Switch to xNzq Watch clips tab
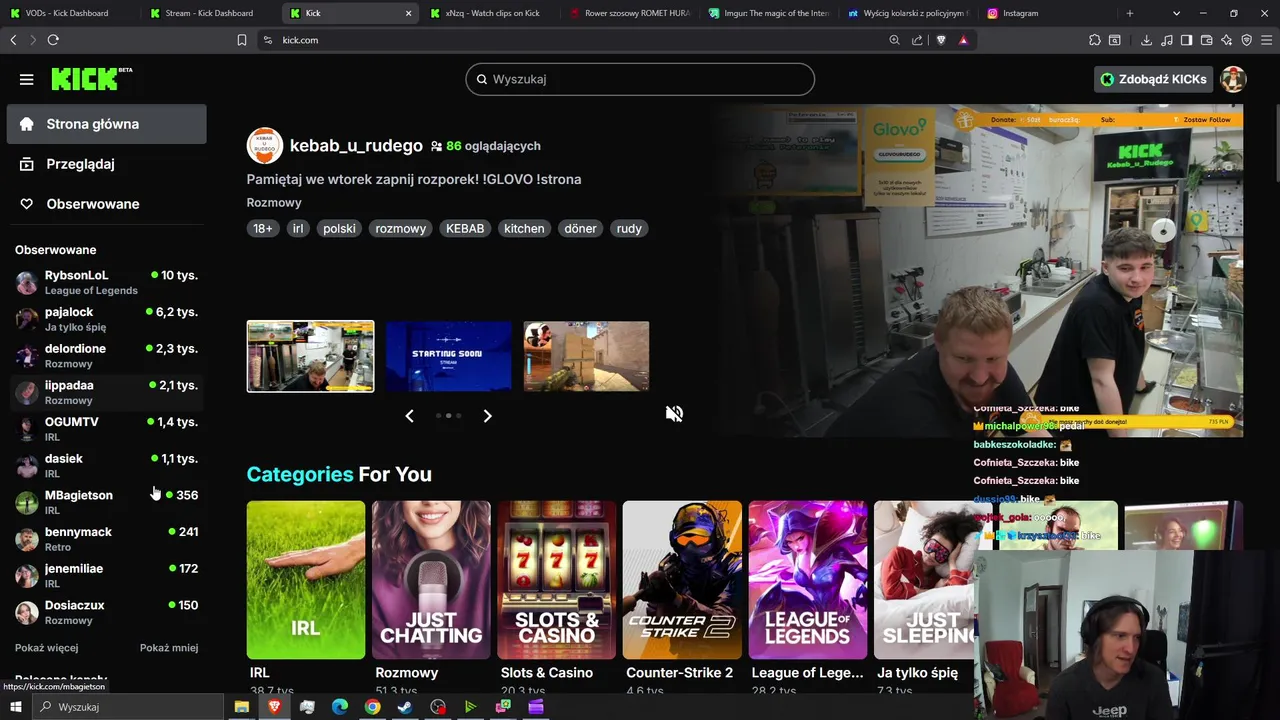Image resolution: width=1280 pixels, height=720 pixels. click(x=490, y=13)
